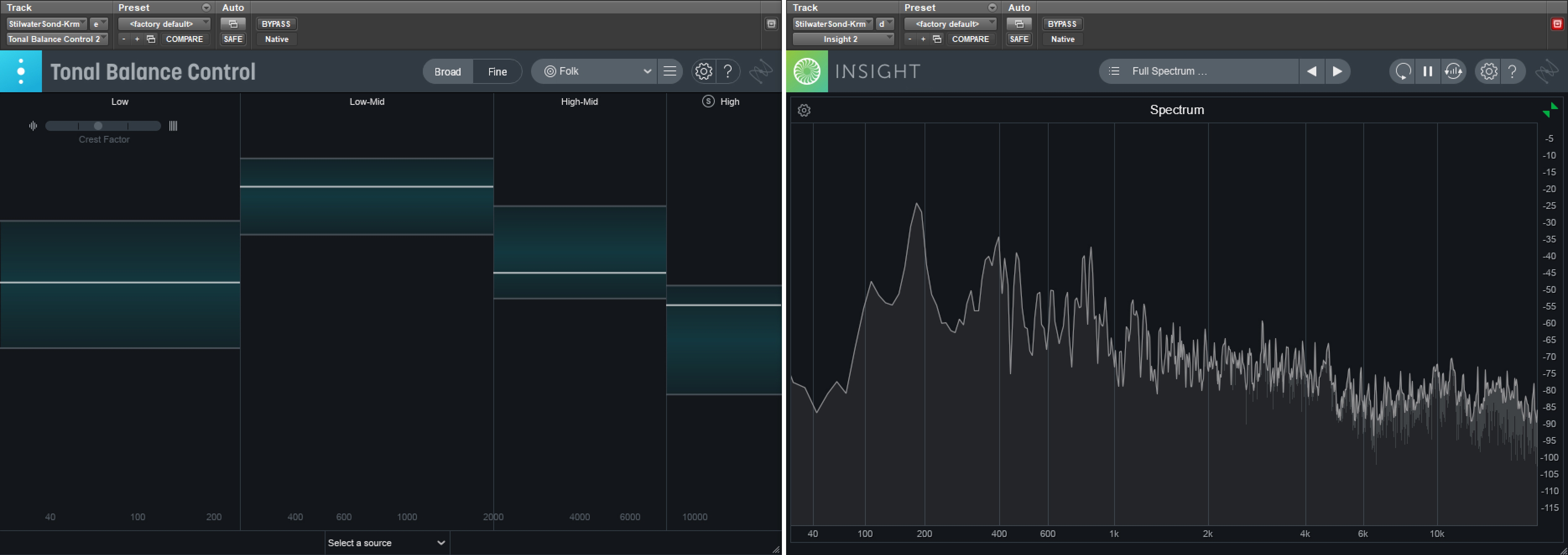
Task: Open factory default preset in Tonal Balance window
Action: pos(164,24)
